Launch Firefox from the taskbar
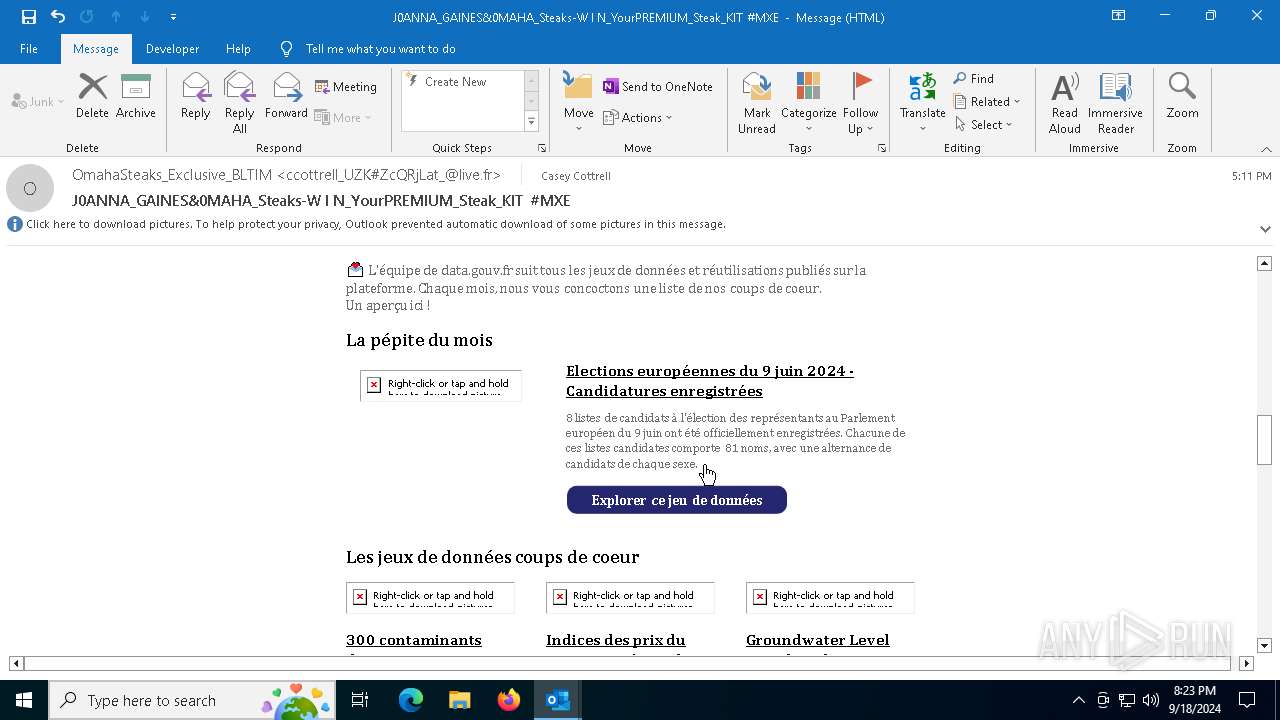 click(x=509, y=700)
